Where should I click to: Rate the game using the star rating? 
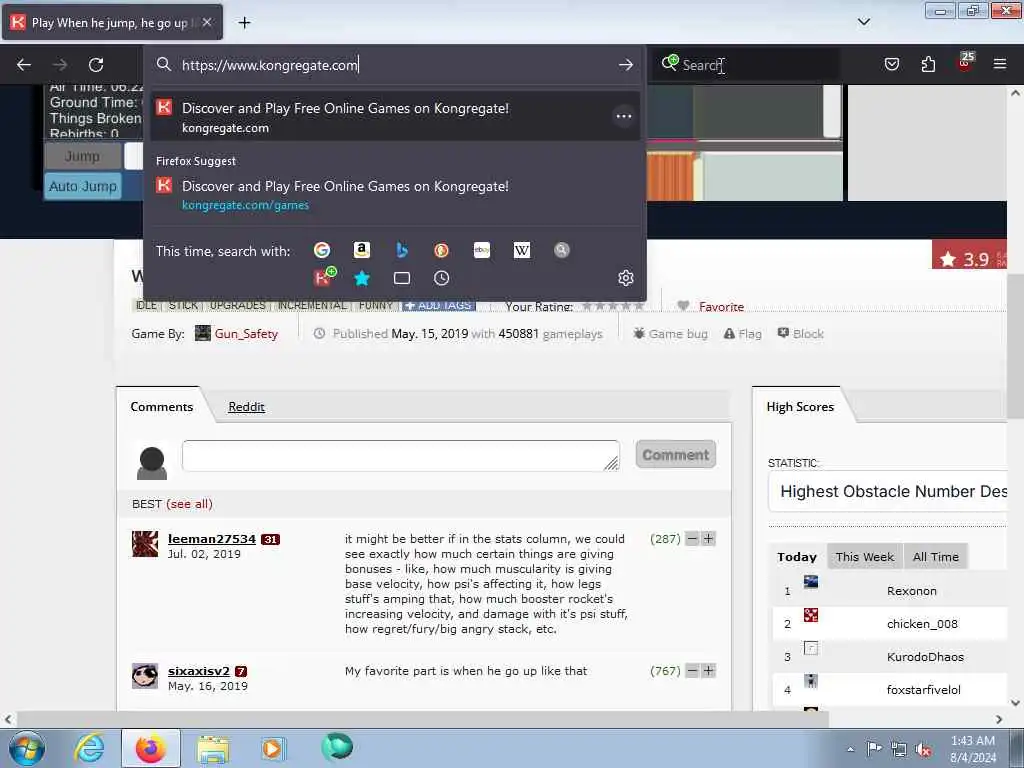[x=613, y=306]
